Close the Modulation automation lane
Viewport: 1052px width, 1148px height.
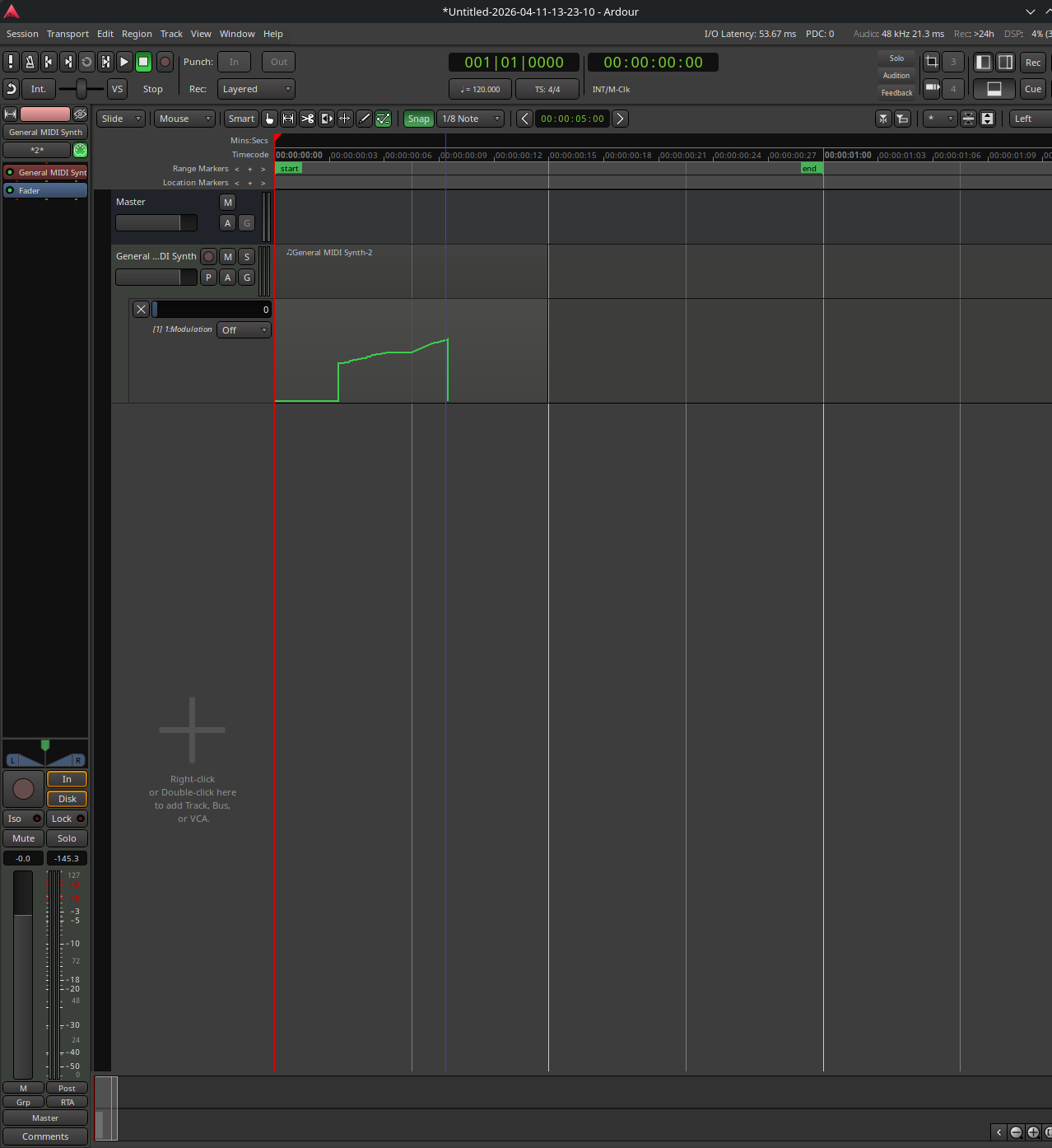click(142, 310)
